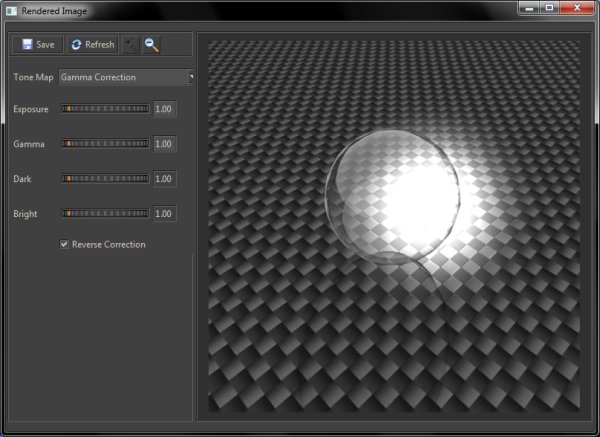This screenshot has width=600, height=437.
Task: Click the Gamma label text
Action: (x=29, y=144)
